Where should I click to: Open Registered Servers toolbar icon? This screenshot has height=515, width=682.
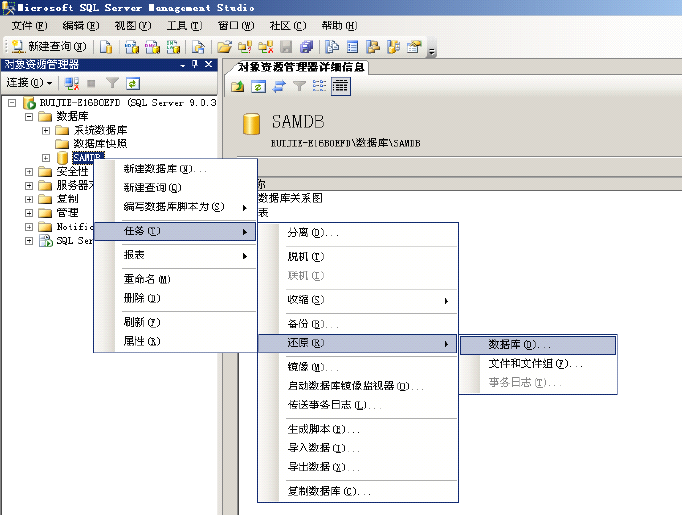[x=332, y=47]
